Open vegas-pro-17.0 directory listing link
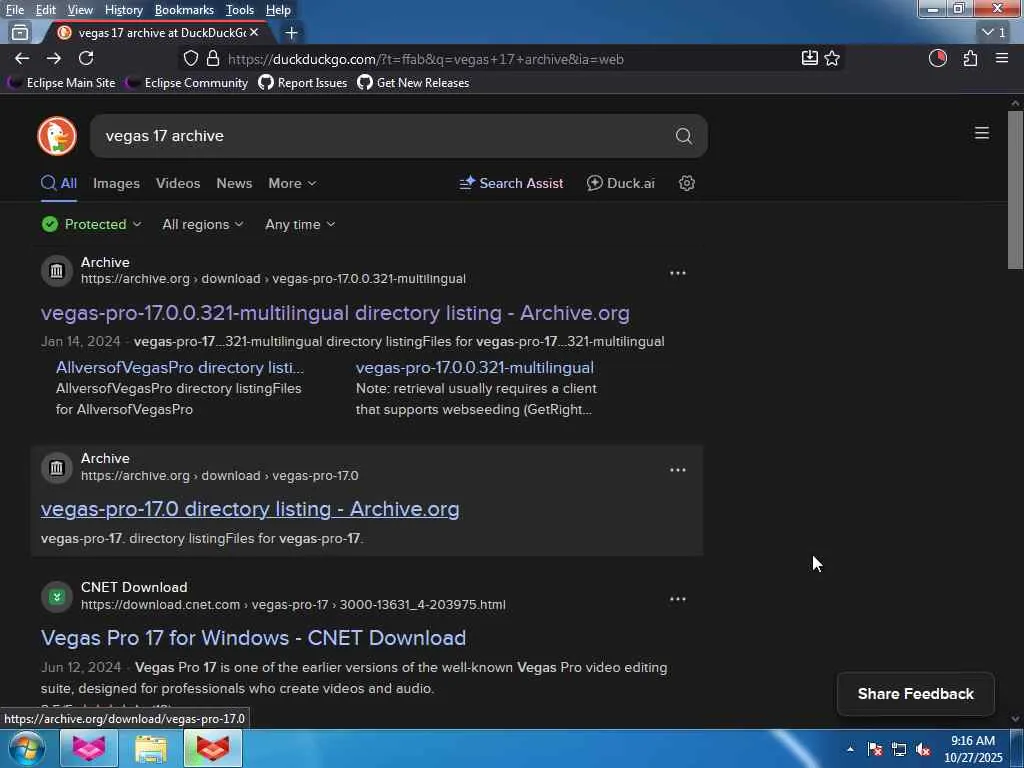The height and width of the screenshot is (768, 1024). (x=250, y=509)
